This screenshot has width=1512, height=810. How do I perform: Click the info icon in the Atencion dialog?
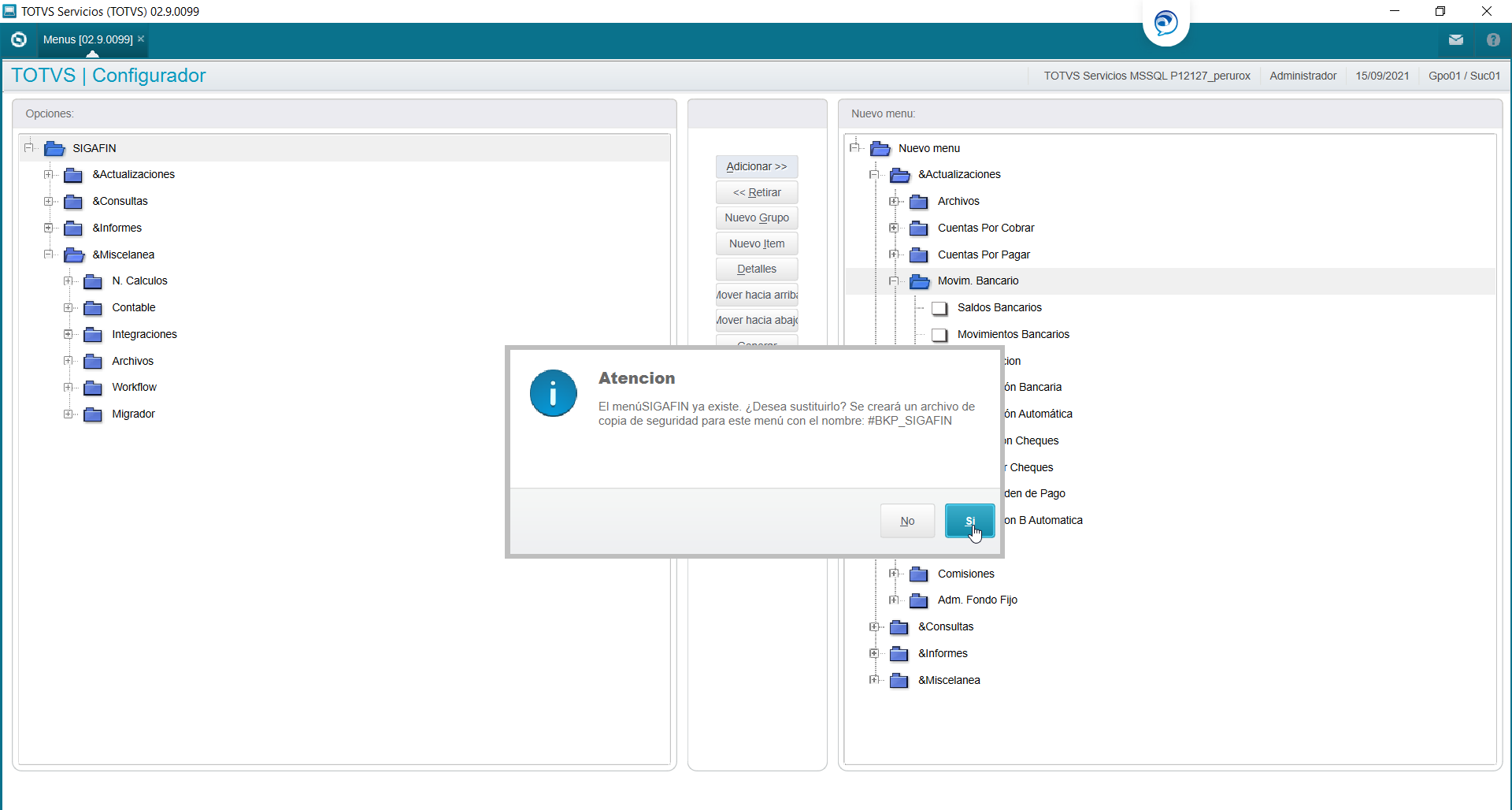pyautogui.click(x=553, y=393)
